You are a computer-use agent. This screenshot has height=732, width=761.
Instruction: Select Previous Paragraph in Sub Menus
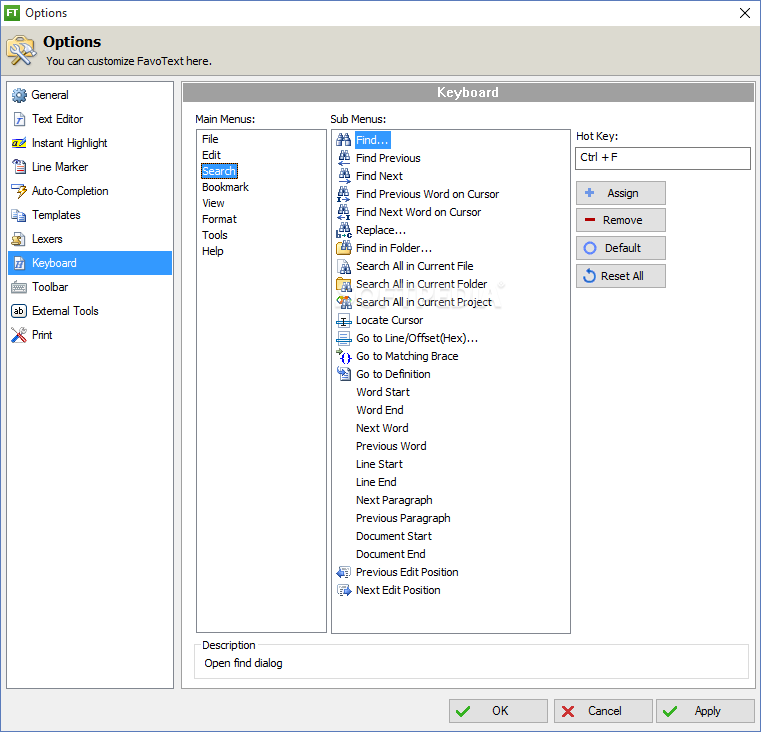pos(403,518)
